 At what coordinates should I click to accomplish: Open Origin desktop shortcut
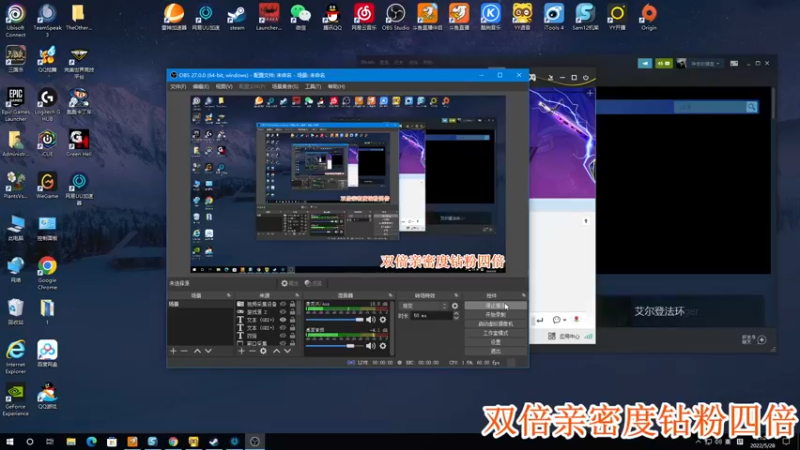tap(648, 16)
